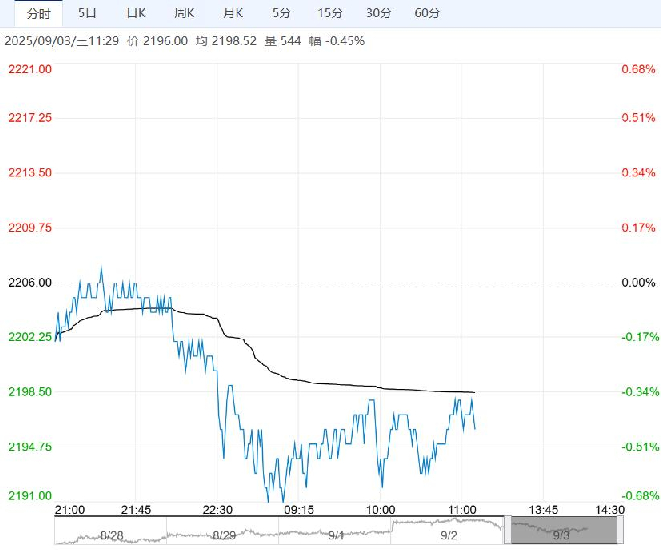Select the shaded 9/3 range window

(x=564, y=530)
